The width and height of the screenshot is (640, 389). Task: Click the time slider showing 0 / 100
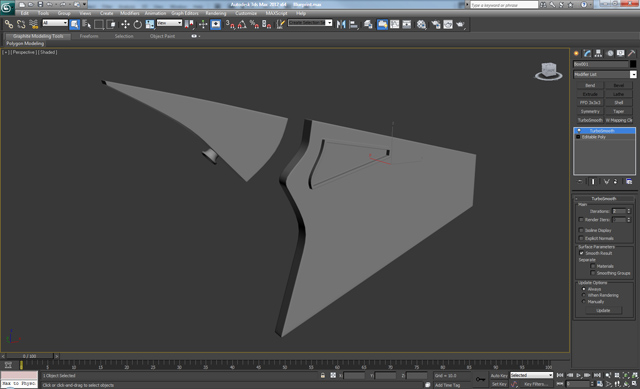pyautogui.click(x=29, y=356)
